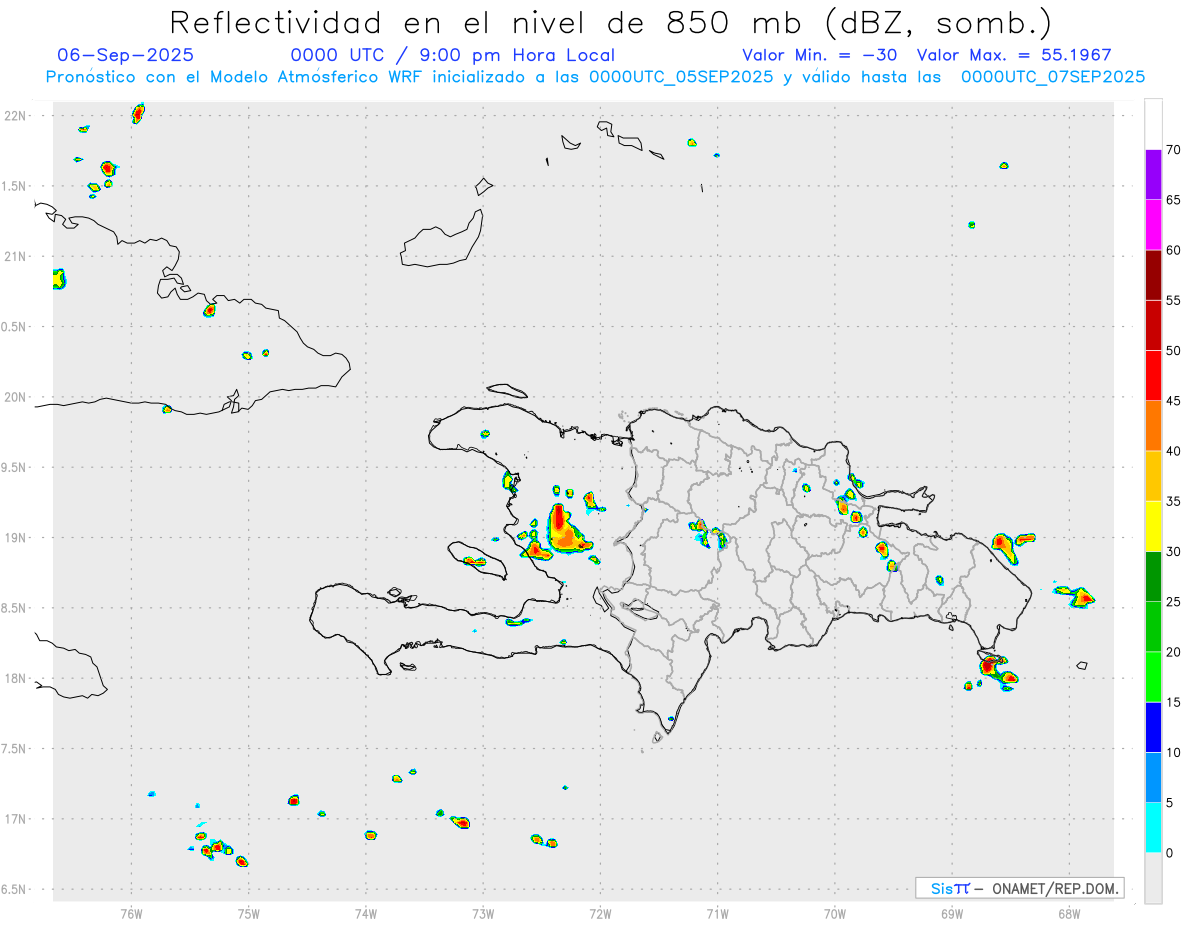Click the '9.5N' latitude axis label
1200x927 pixels.
click(x=14, y=468)
